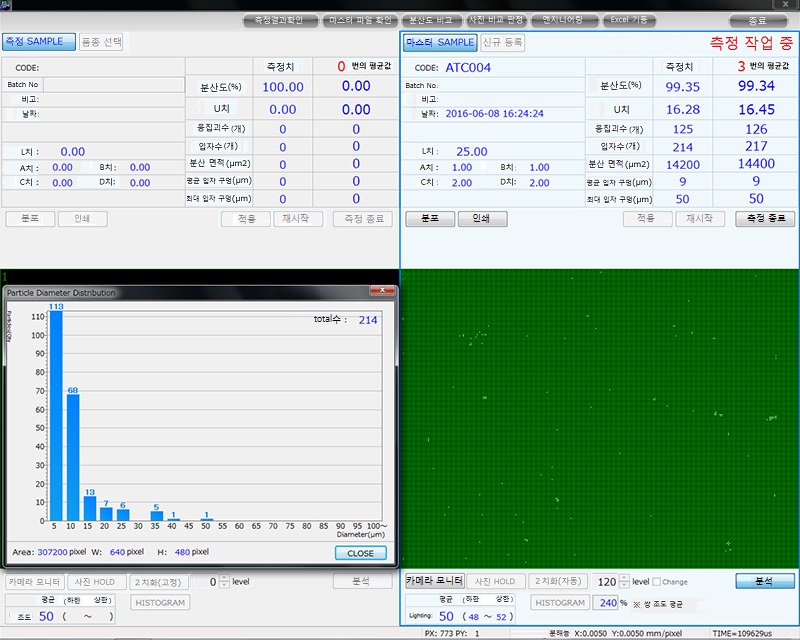This screenshot has width=800, height=640.
Task: Switch to the 측정 SAMPLE tab
Action: (39, 42)
